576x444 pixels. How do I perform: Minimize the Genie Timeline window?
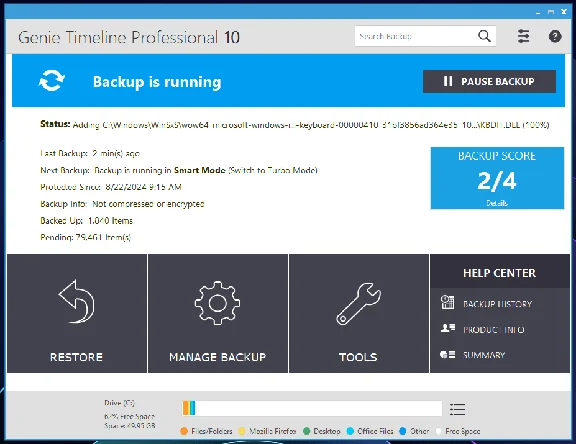pyautogui.click(x=538, y=12)
